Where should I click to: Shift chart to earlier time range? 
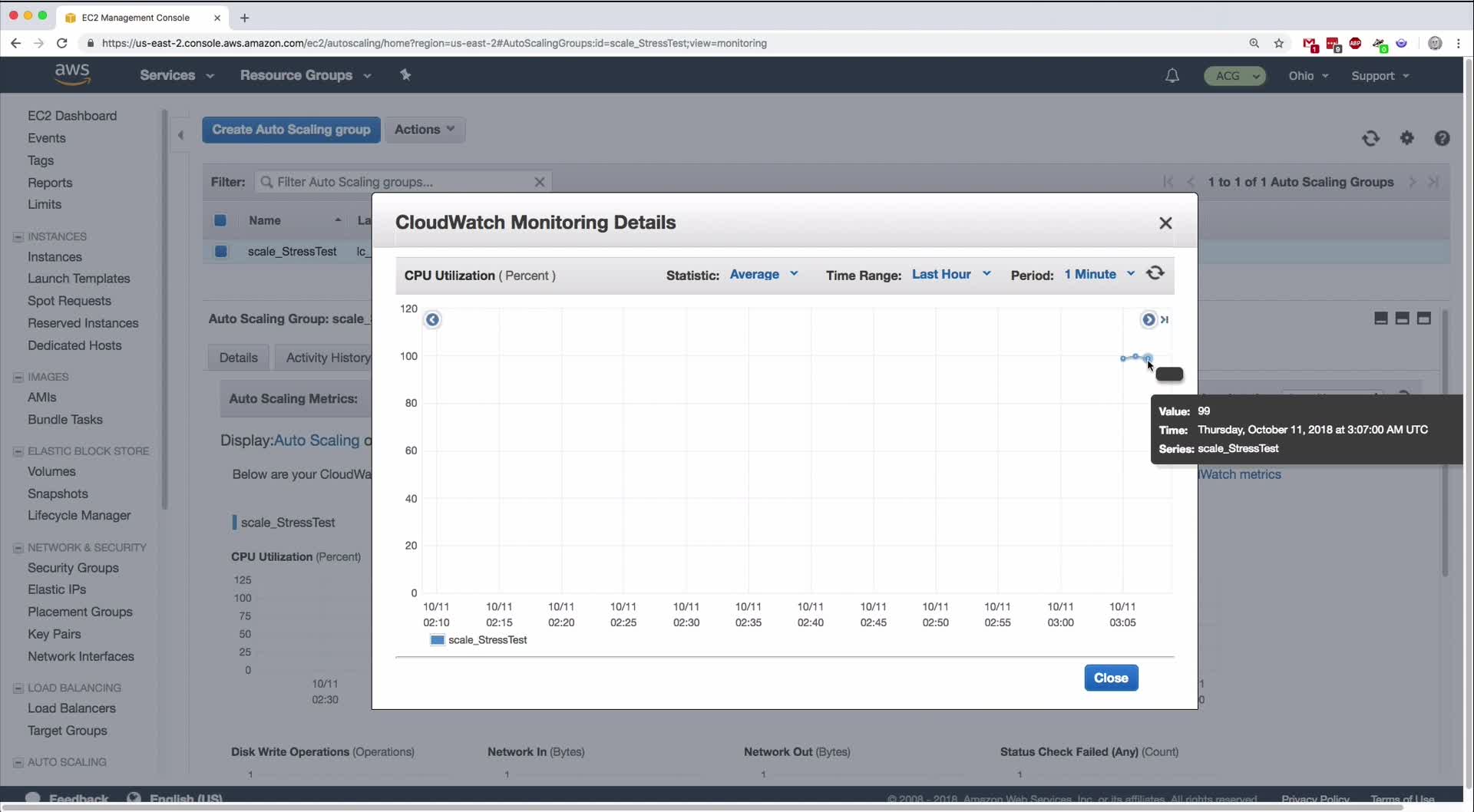tap(432, 320)
